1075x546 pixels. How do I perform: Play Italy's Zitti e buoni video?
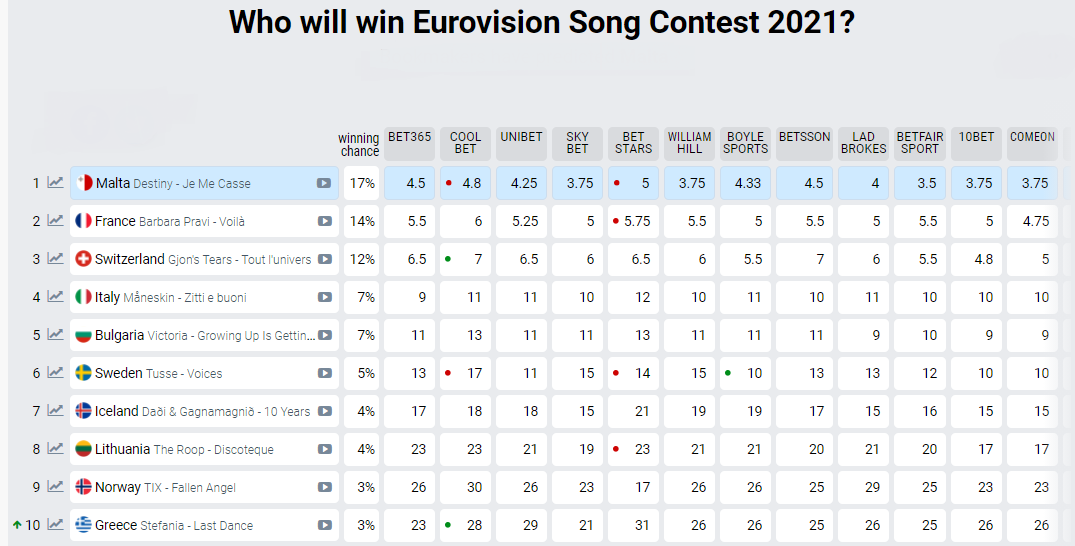point(324,297)
